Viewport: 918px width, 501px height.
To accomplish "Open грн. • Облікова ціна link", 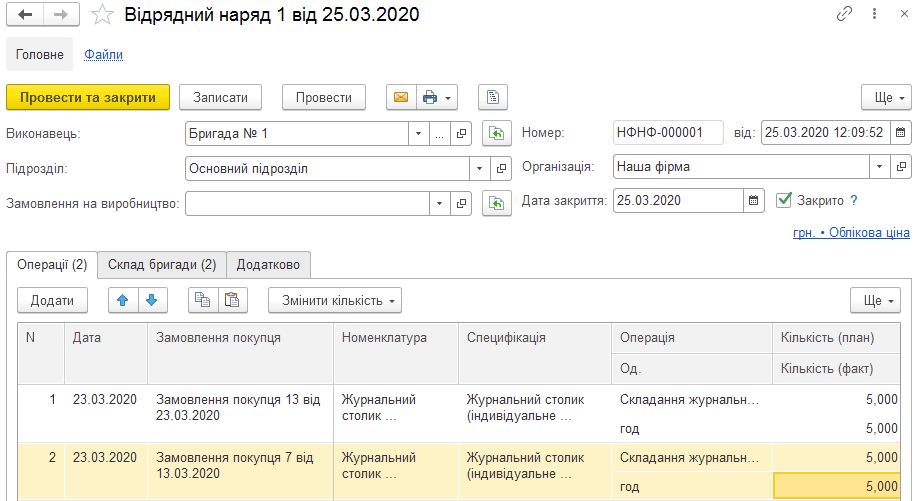I will tap(851, 232).
